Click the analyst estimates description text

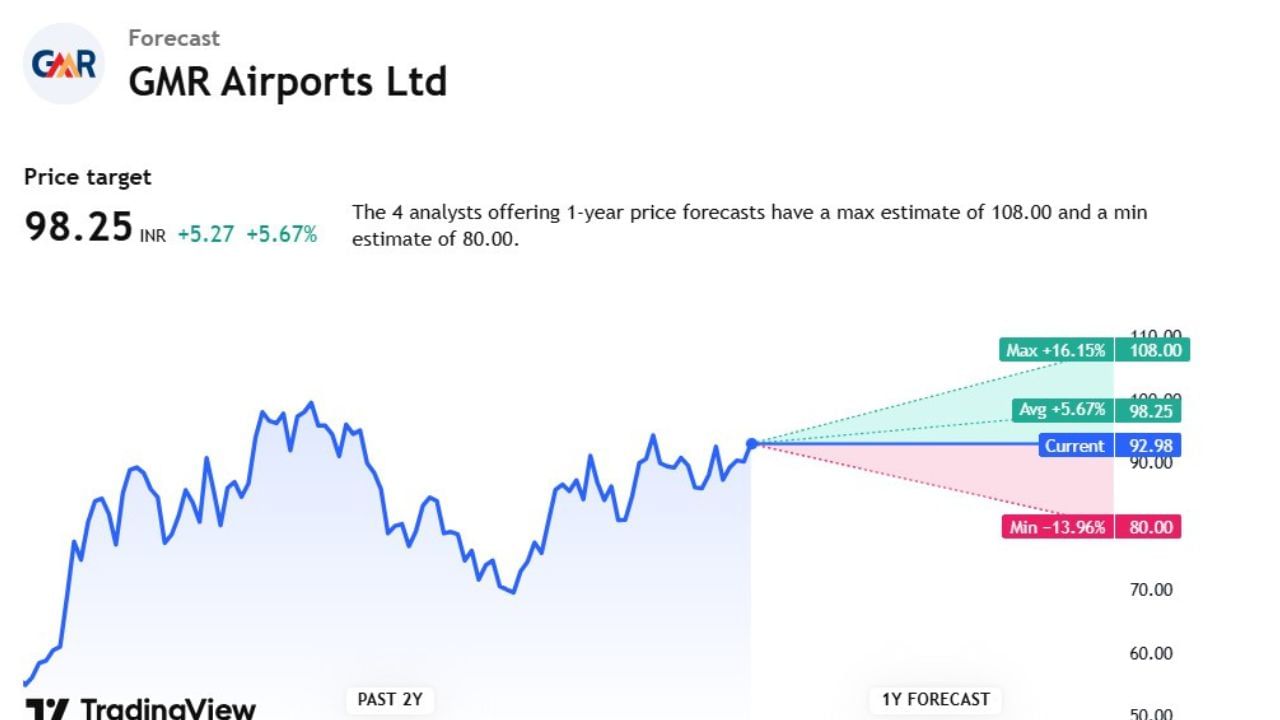[x=750, y=225]
